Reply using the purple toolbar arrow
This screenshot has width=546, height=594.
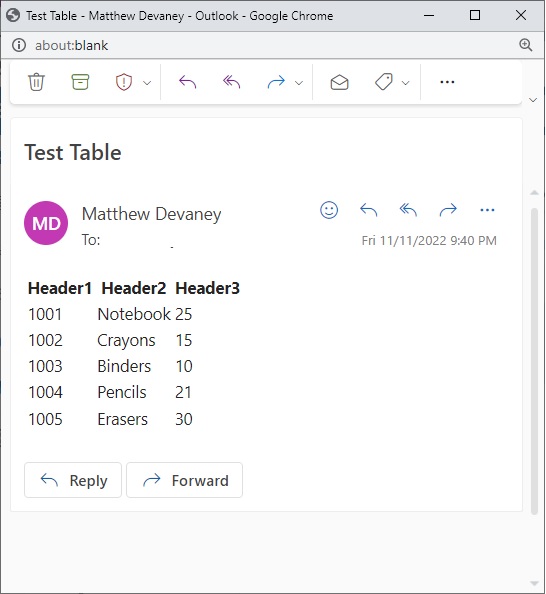click(x=188, y=82)
